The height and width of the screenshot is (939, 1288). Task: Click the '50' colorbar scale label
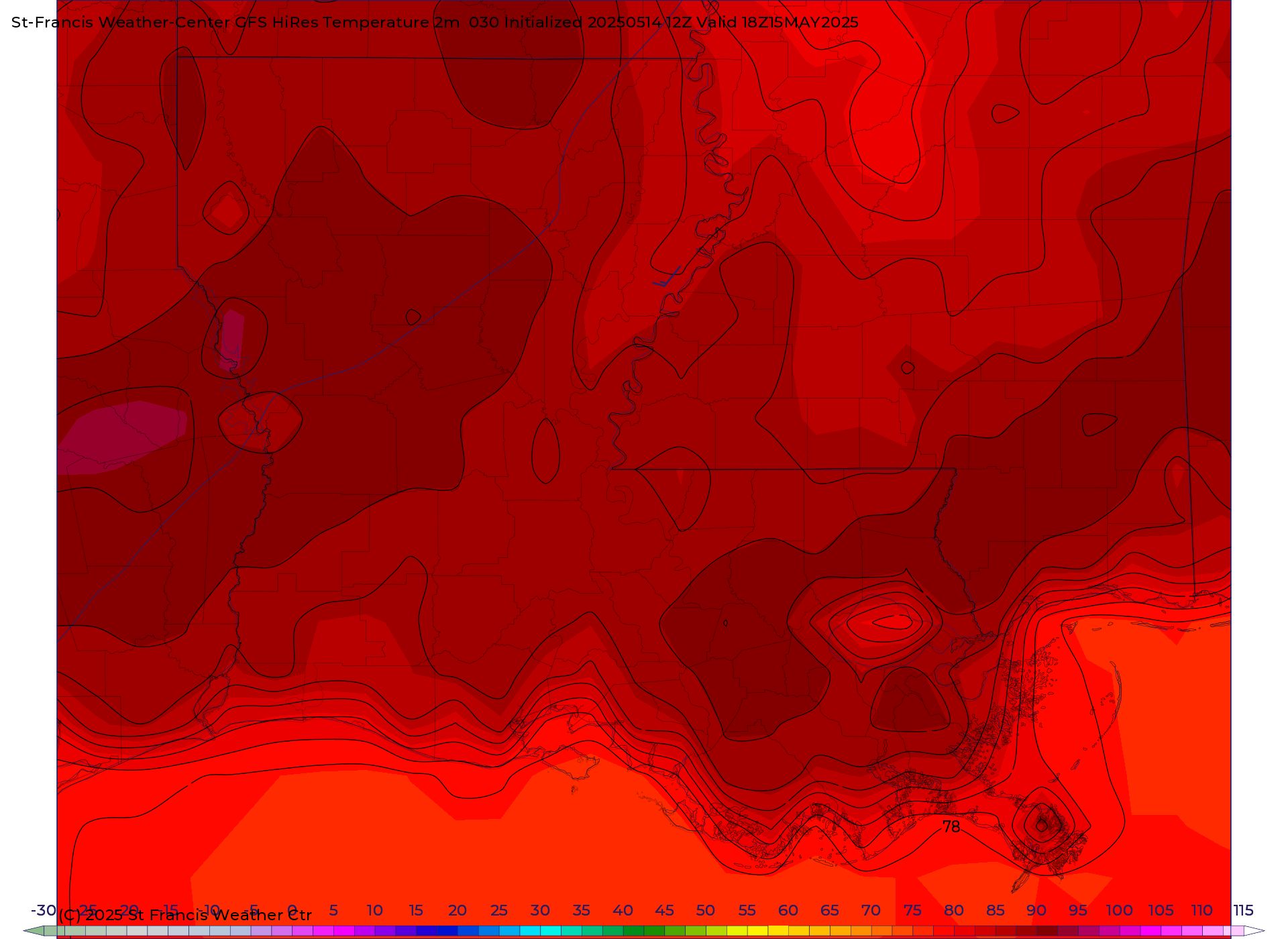click(706, 910)
